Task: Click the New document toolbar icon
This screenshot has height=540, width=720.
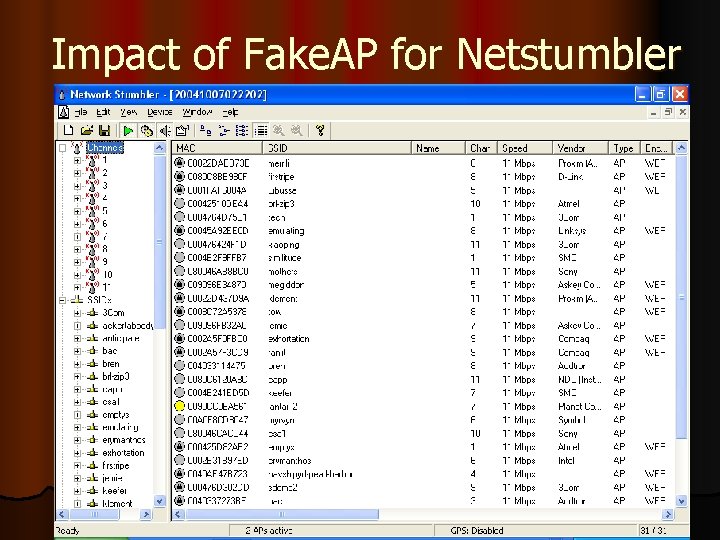Action: click(68, 130)
